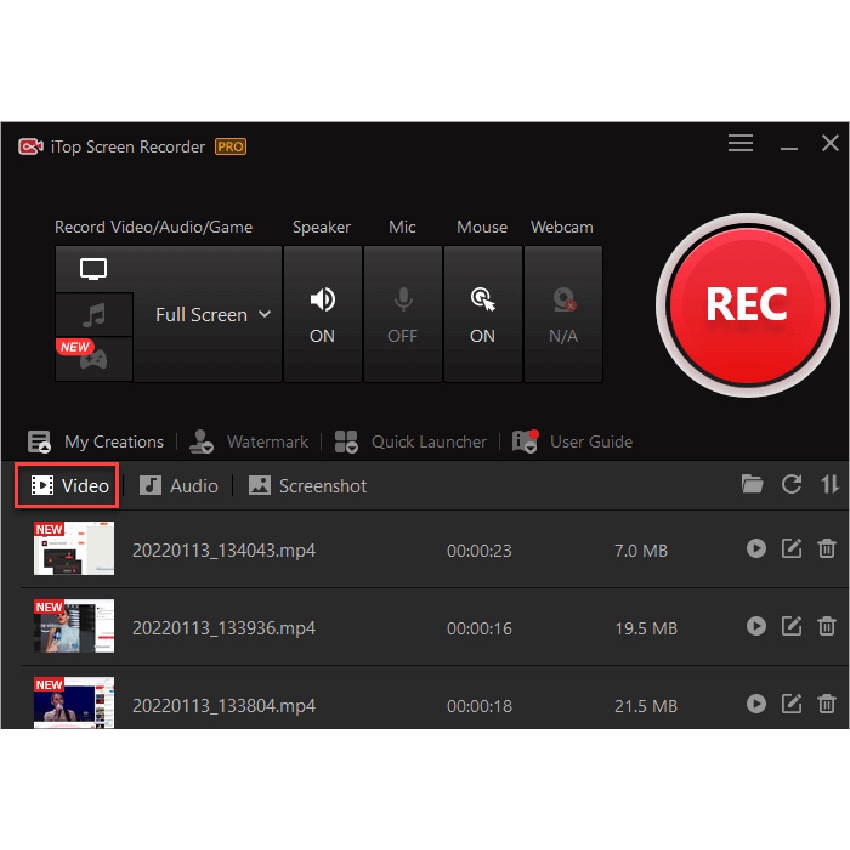The image size is (850, 850).
Task: Edit the 20220113_133936.mp4 video
Action: pyautogui.click(x=791, y=626)
